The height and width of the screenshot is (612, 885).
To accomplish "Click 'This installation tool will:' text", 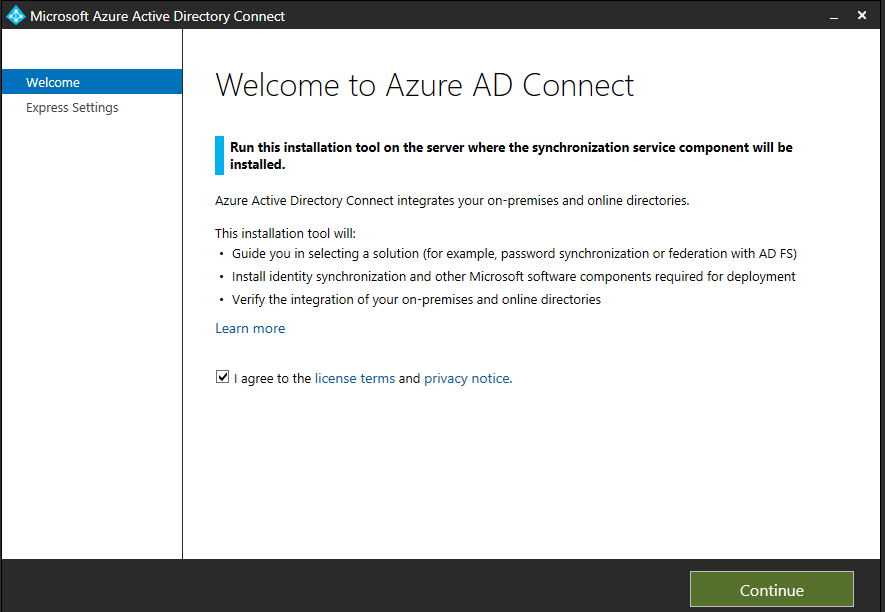I will click(x=286, y=233).
